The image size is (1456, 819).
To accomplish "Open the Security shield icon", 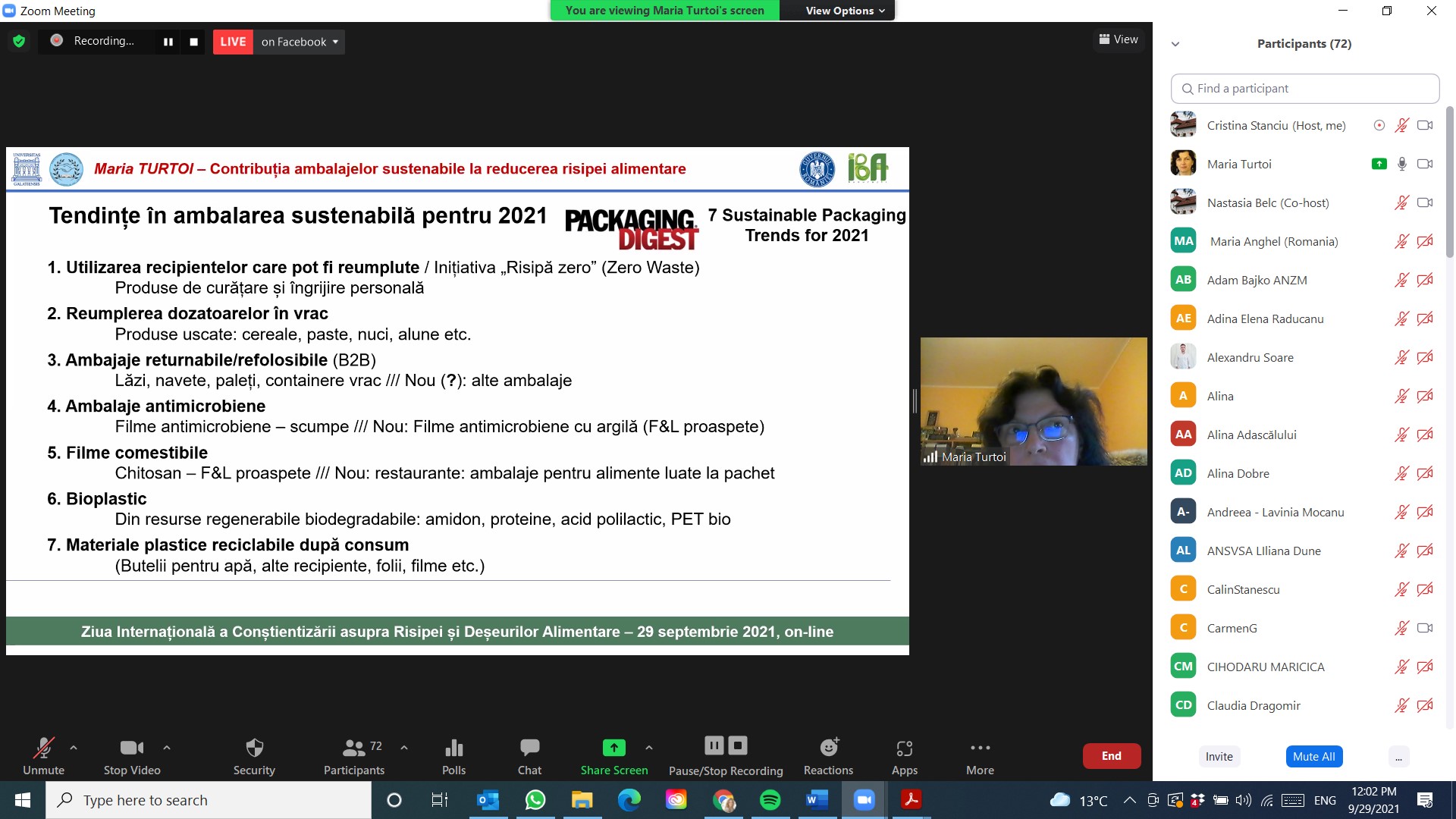I will (x=254, y=748).
